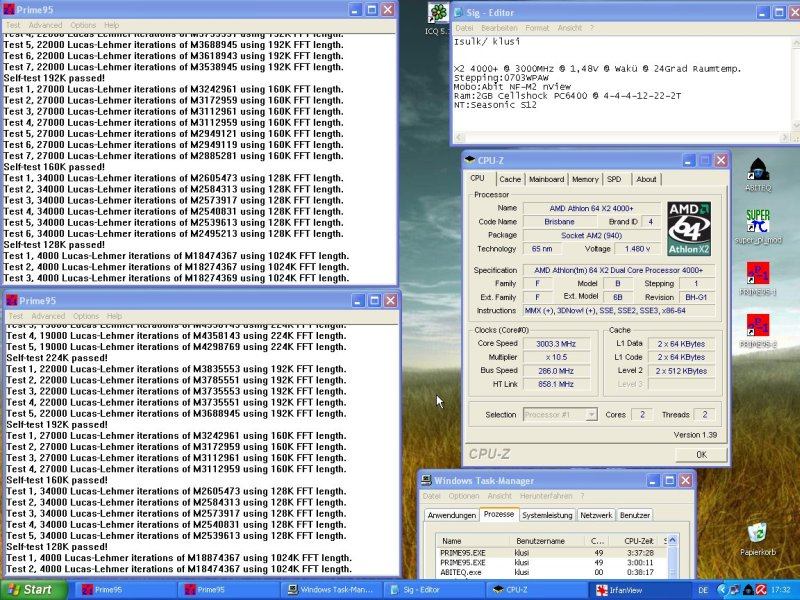Click horizontal scrollbar left arrow in Sig - Editor
The image size is (800, 600).
click(459, 138)
